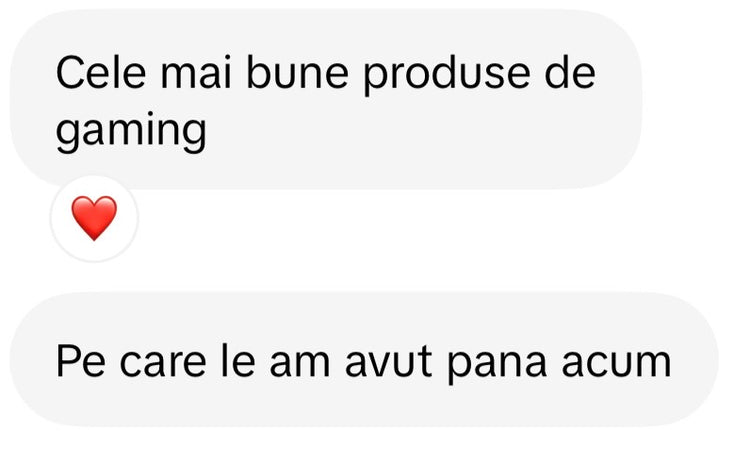750x463 pixels.
Task: Click the word 'Cele' at the message start
Action: coord(101,72)
